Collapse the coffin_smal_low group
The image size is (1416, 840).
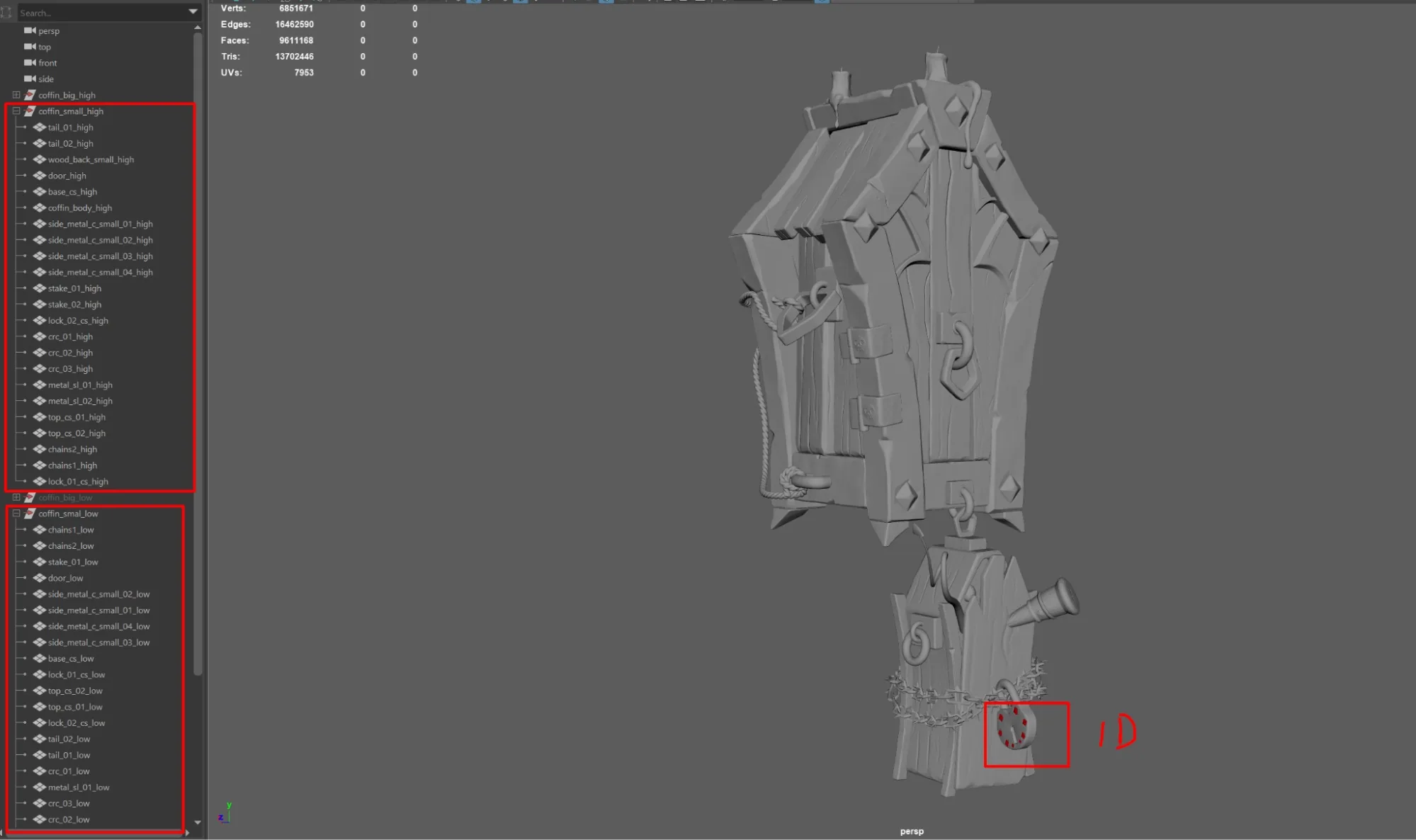coord(16,513)
